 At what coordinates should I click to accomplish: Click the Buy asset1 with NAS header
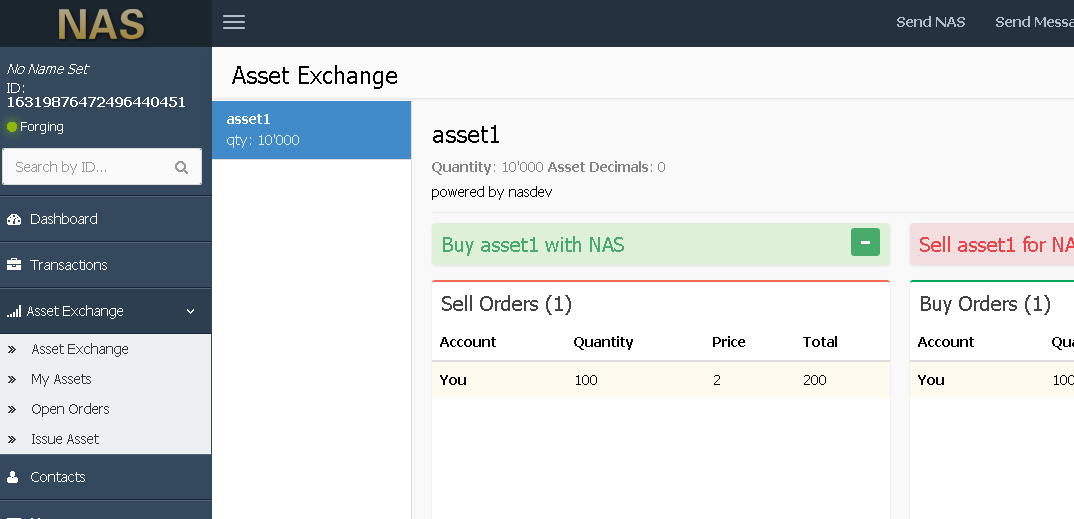pos(533,244)
